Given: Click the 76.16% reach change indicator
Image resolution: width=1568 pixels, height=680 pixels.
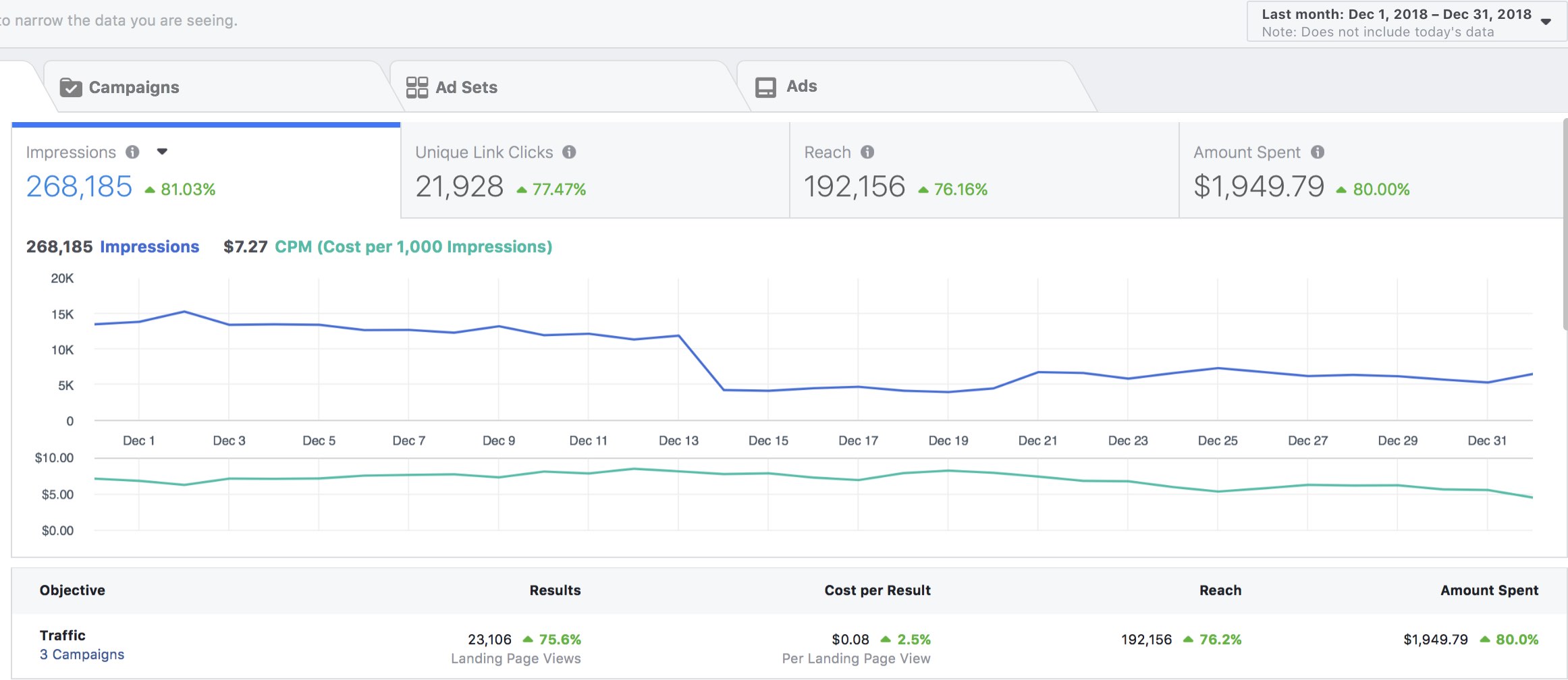Looking at the screenshot, I should point(953,190).
